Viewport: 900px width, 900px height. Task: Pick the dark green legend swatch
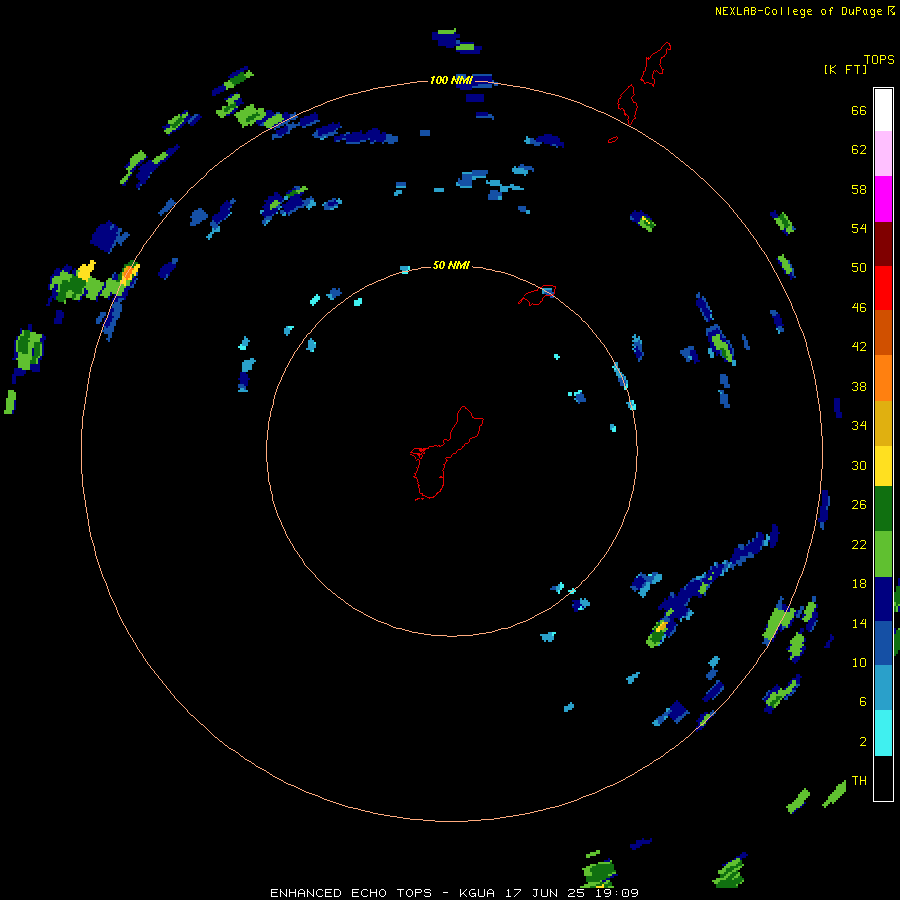click(883, 509)
